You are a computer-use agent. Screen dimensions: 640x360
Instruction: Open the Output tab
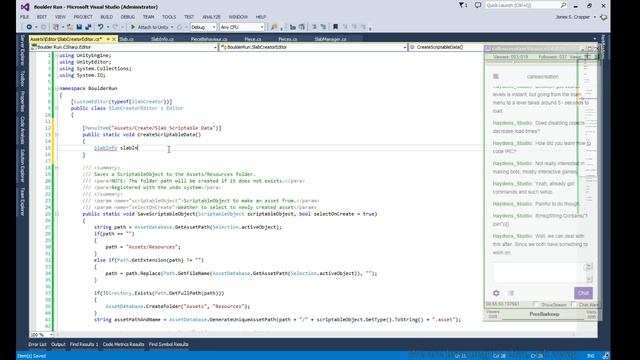click(58, 344)
